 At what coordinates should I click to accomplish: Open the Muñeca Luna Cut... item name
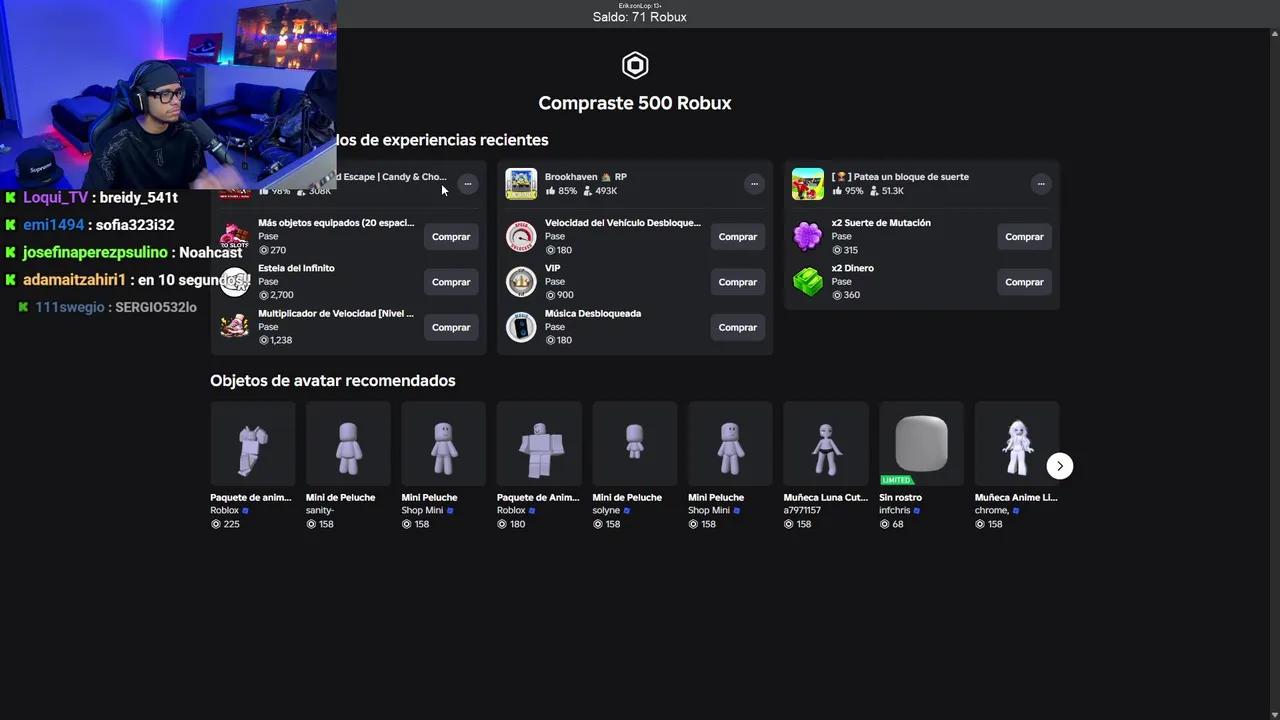pyautogui.click(x=826, y=497)
